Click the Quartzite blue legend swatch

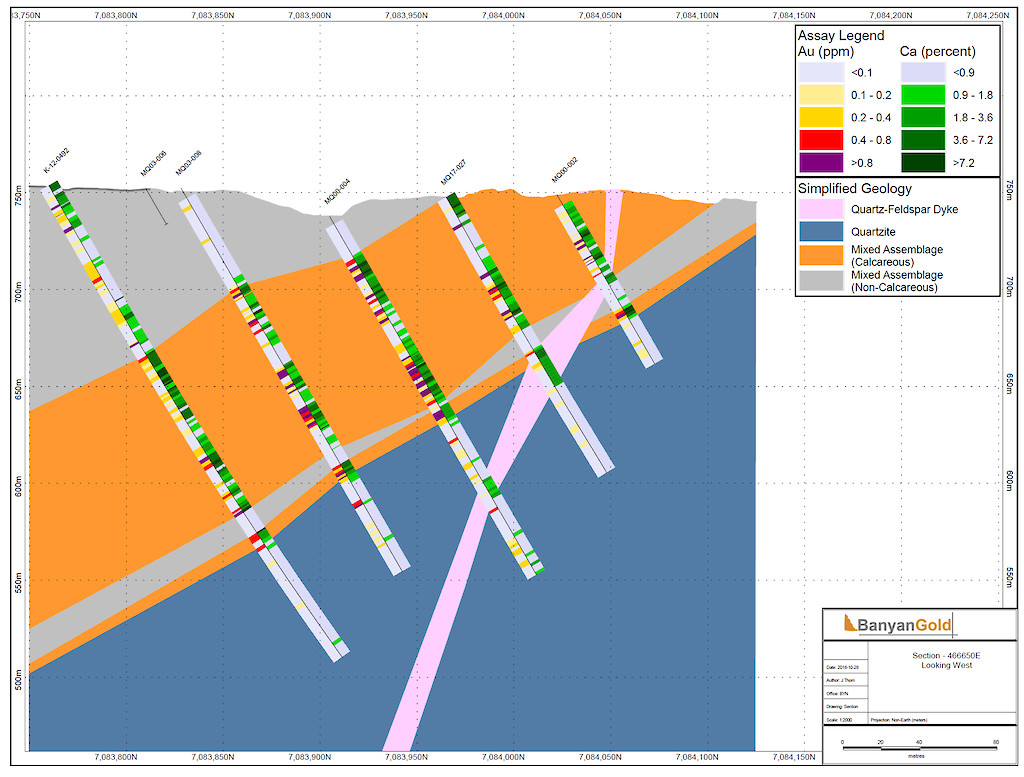pyautogui.click(x=819, y=230)
